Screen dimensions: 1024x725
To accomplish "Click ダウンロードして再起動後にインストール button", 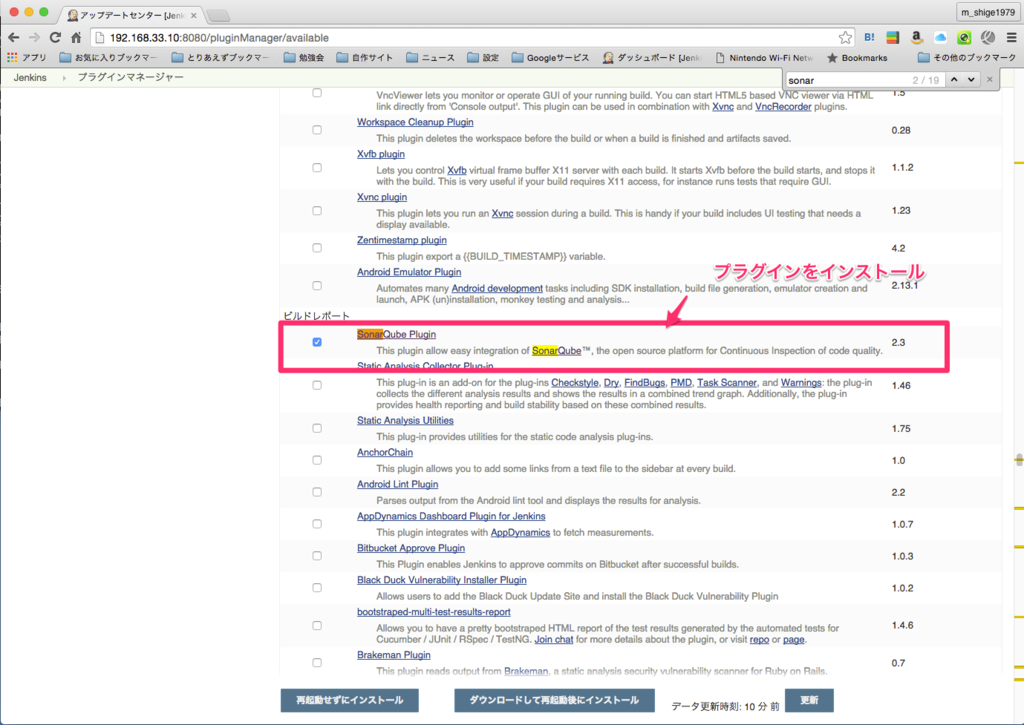I will pyautogui.click(x=554, y=700).
